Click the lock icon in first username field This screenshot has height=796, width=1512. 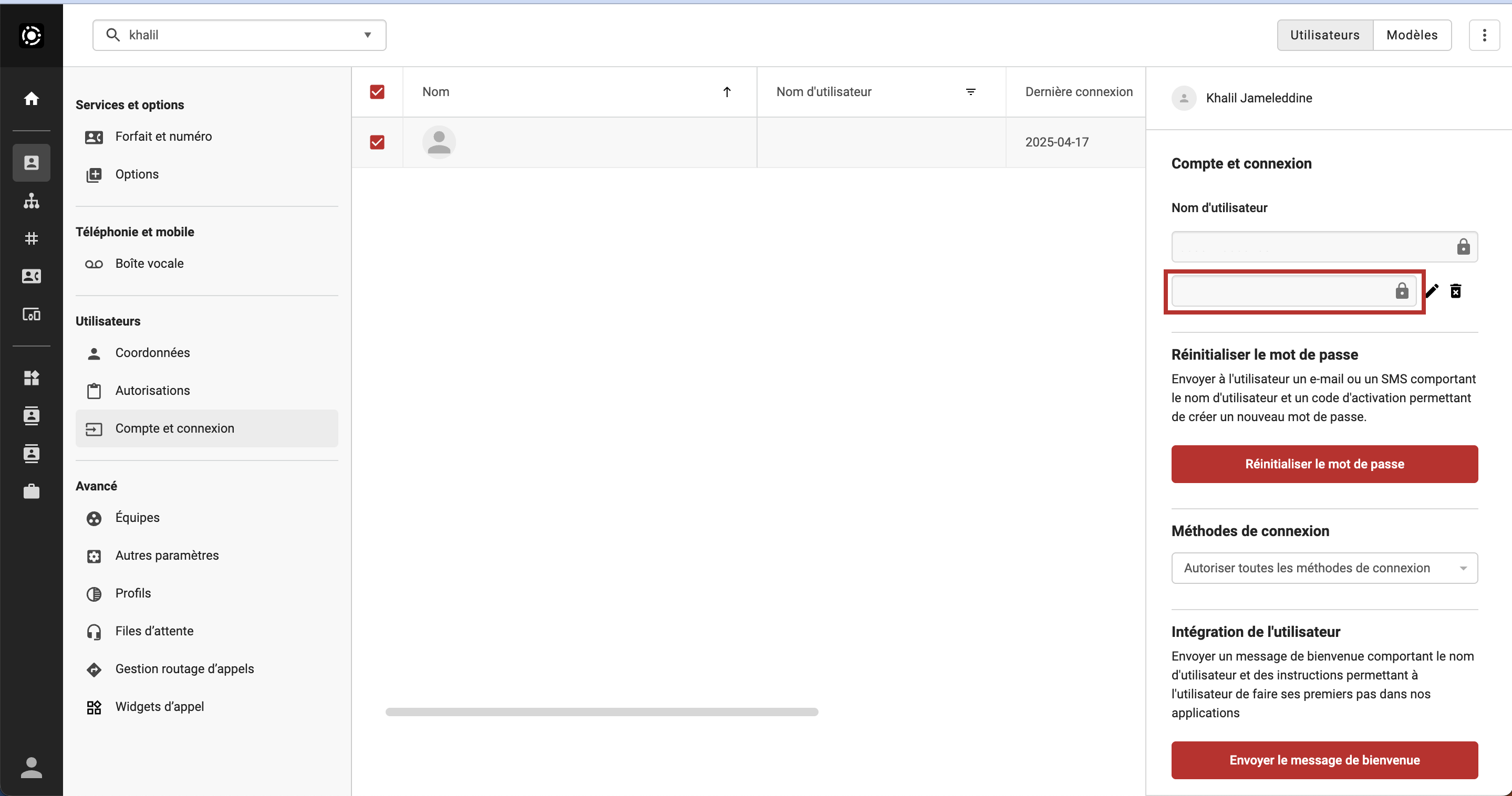(1463, 246)
